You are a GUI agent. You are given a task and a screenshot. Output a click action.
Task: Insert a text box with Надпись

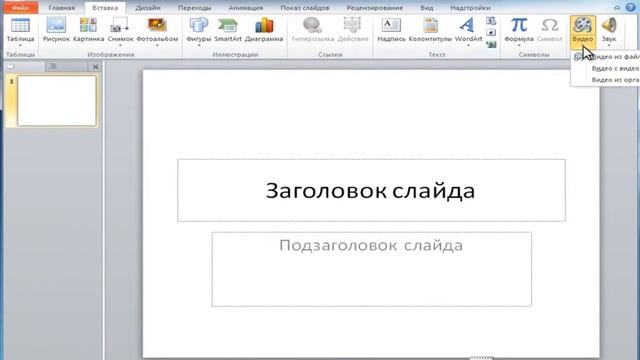(391, 26)
